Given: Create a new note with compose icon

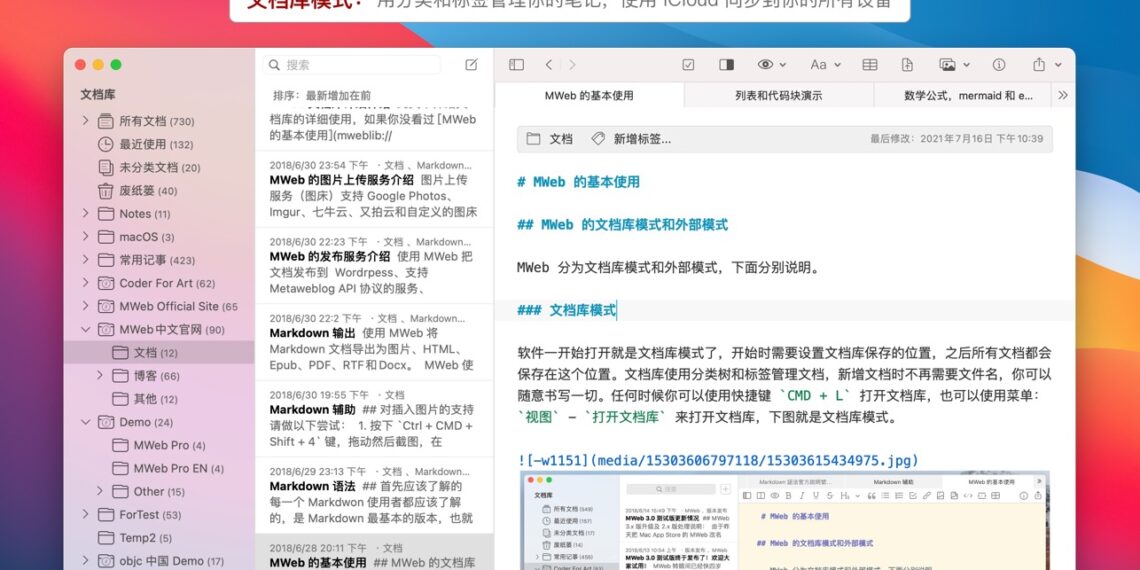Looking at the screenshot, I should coord(471,65).
